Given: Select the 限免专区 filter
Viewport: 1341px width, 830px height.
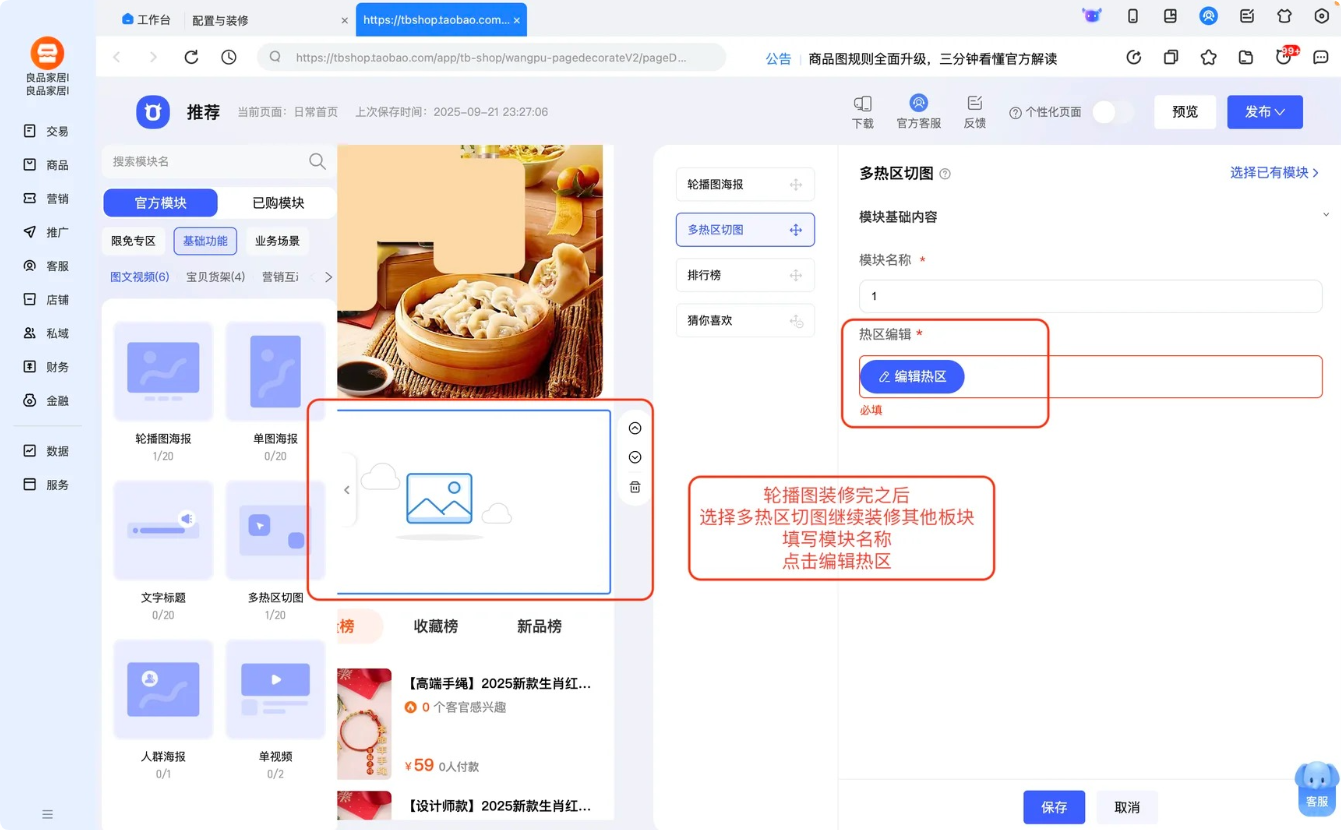Looking at the screenshot, I should coord(133,241).
